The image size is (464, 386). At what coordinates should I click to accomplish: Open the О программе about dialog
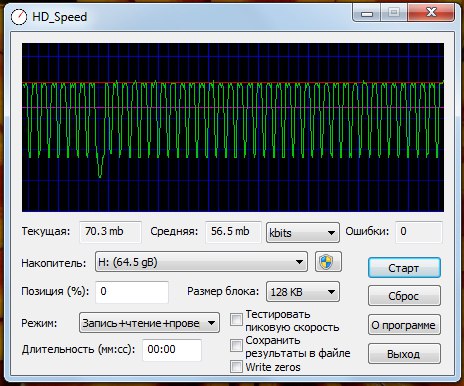[x=404, y=325]
